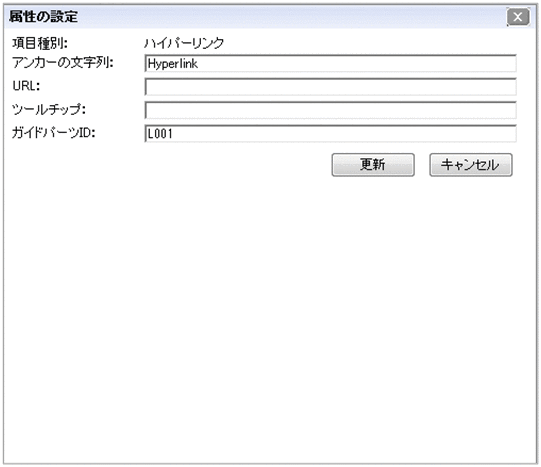541x467 pixels.
Task: Click the アンカーの文字列: label
Action: point(63,63)
